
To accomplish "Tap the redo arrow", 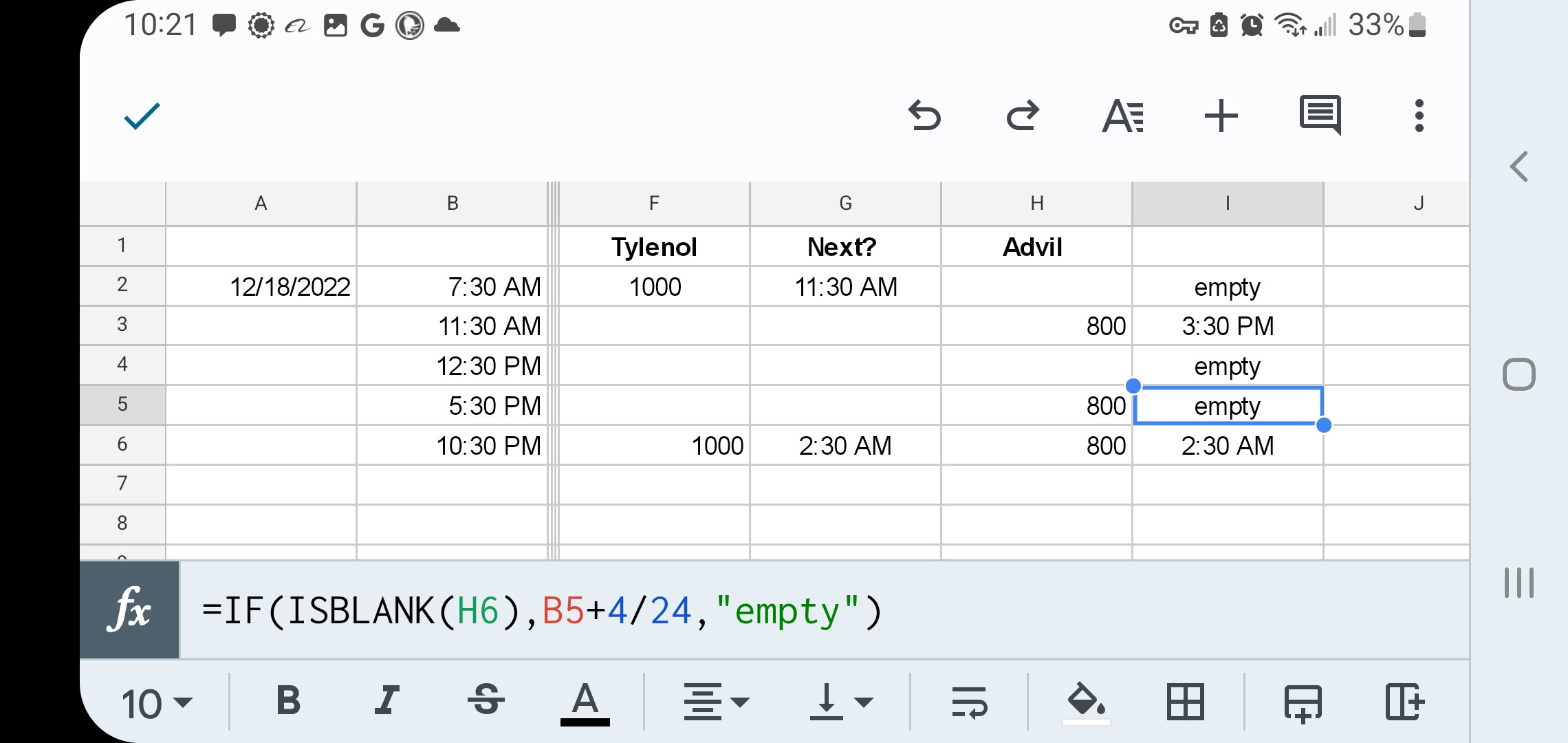I will (x=1023, y=115).
